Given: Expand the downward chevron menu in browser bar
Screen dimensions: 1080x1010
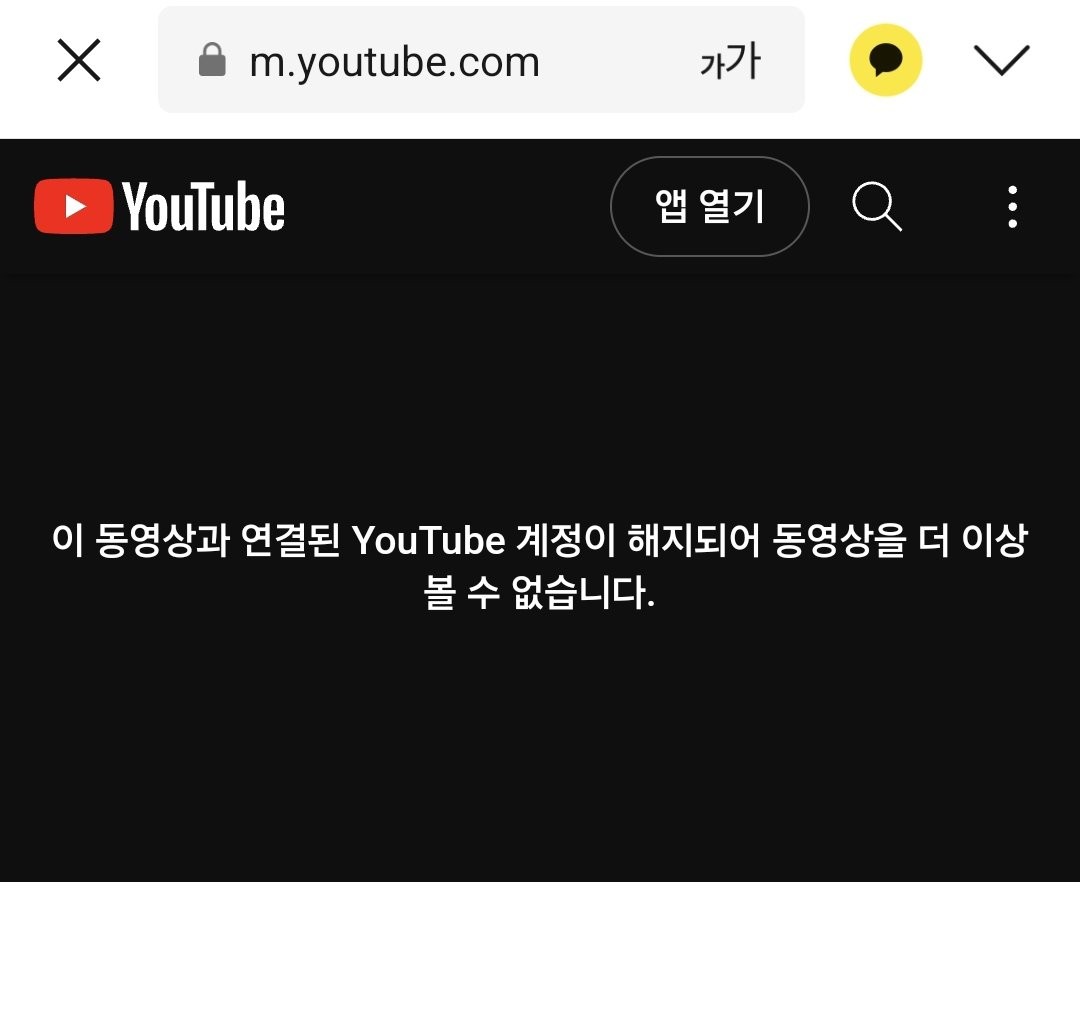Looking at the screenshot, I should click(1001, 60).
